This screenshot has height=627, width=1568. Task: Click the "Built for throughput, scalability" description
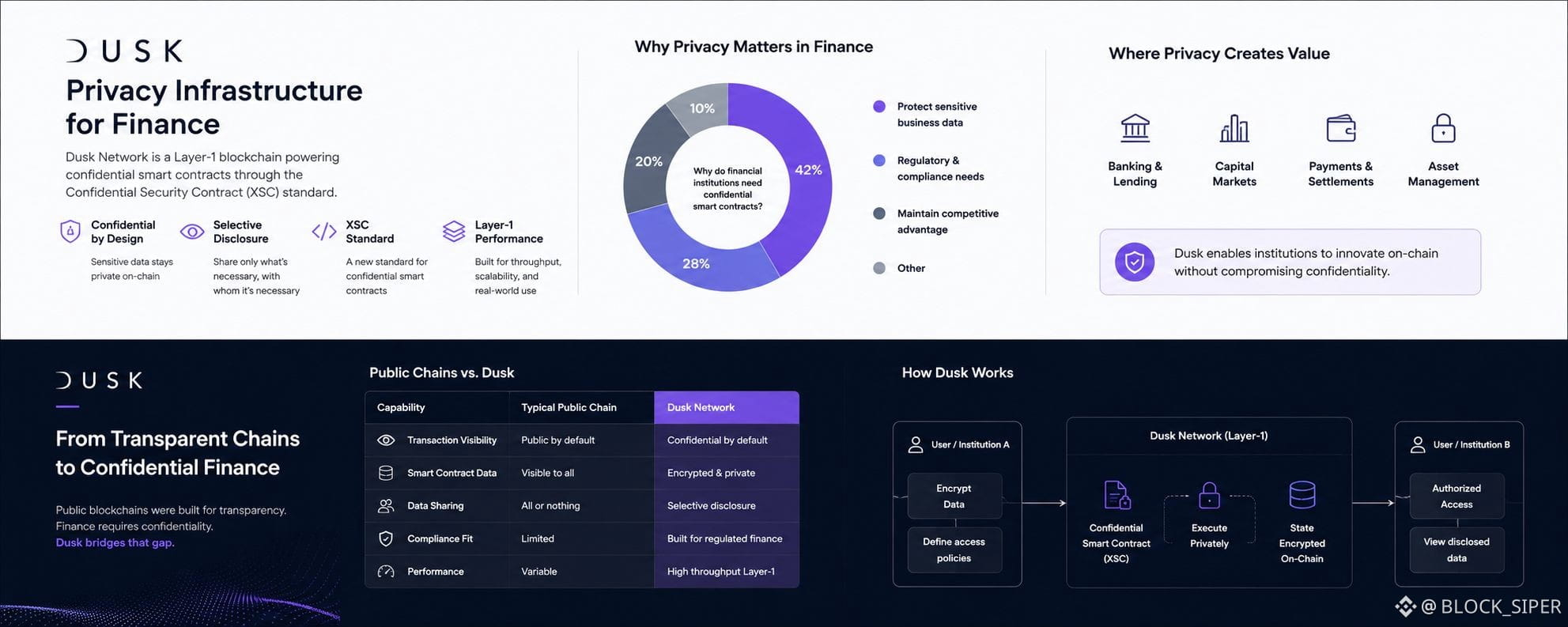pyautogui.click(x=518, y=276)
